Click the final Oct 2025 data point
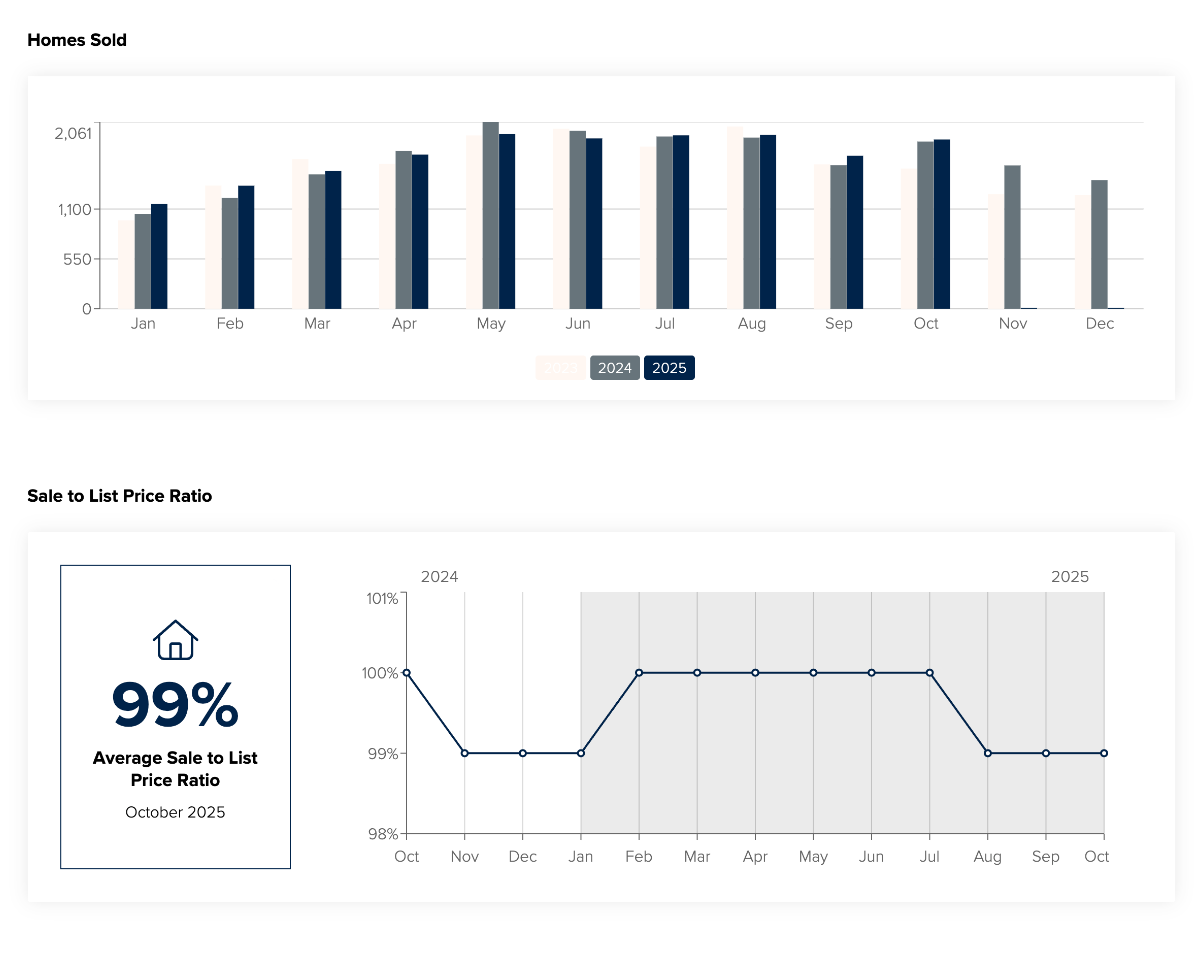The width and height of the screenshot is (1202, 957). tap(1104, 753)
